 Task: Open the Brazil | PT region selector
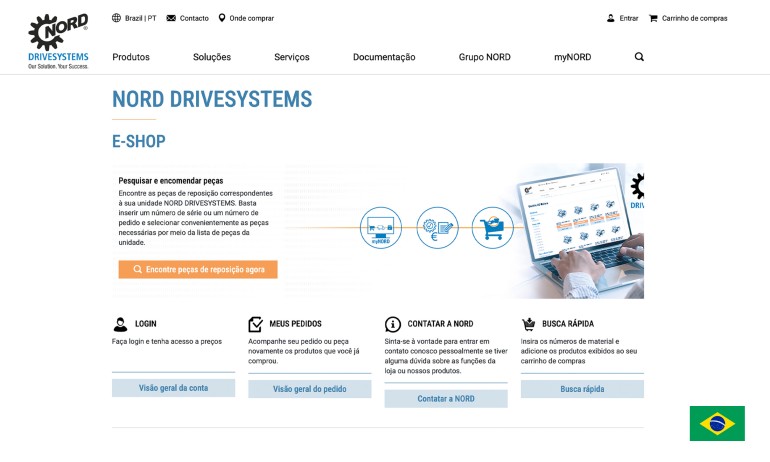[x=140, y=18]
